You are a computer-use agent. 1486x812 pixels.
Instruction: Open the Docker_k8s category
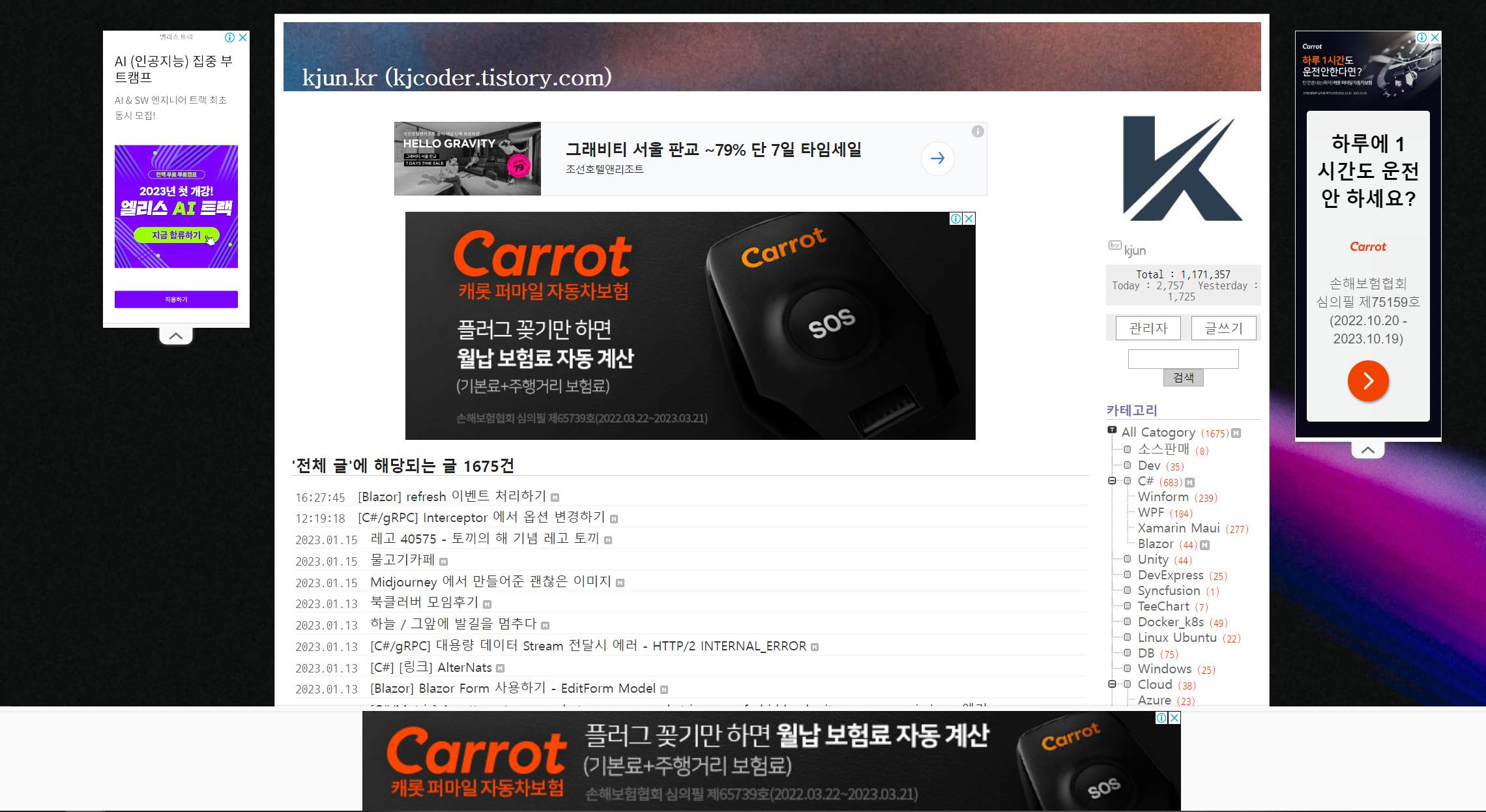pos(1171,622)
